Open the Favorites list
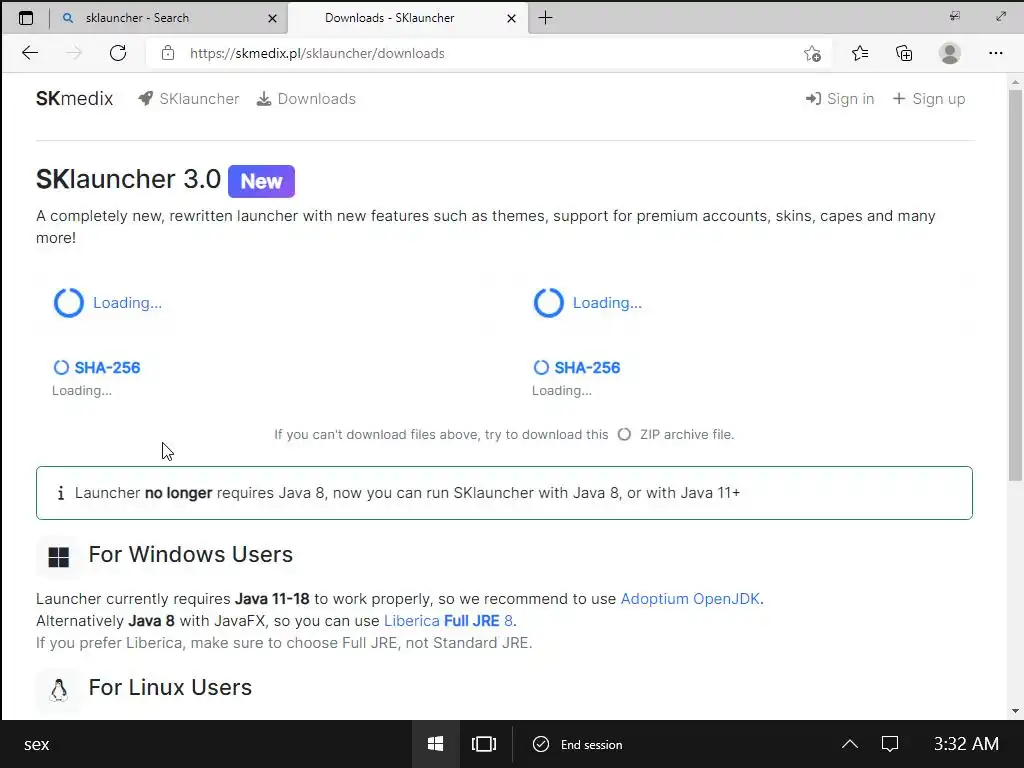Screen dimensions: 1024x768 tap(859, 53)
